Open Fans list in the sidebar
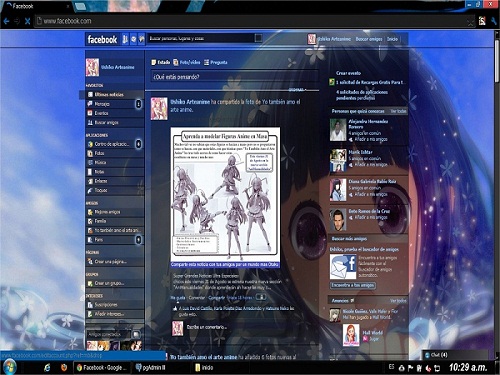 pos(115,240)
